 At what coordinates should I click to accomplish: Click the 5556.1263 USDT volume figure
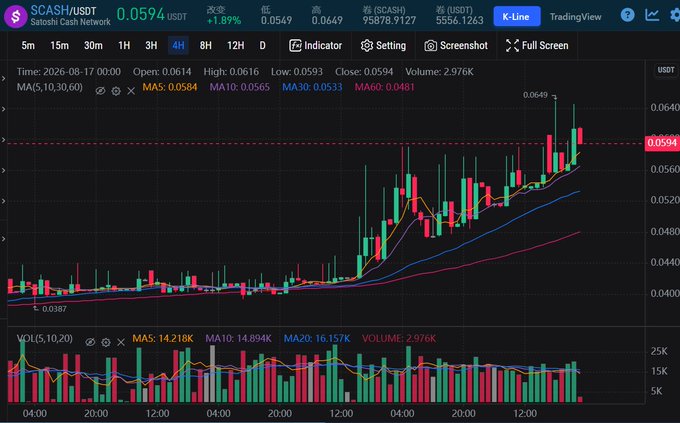click(459, 20)
